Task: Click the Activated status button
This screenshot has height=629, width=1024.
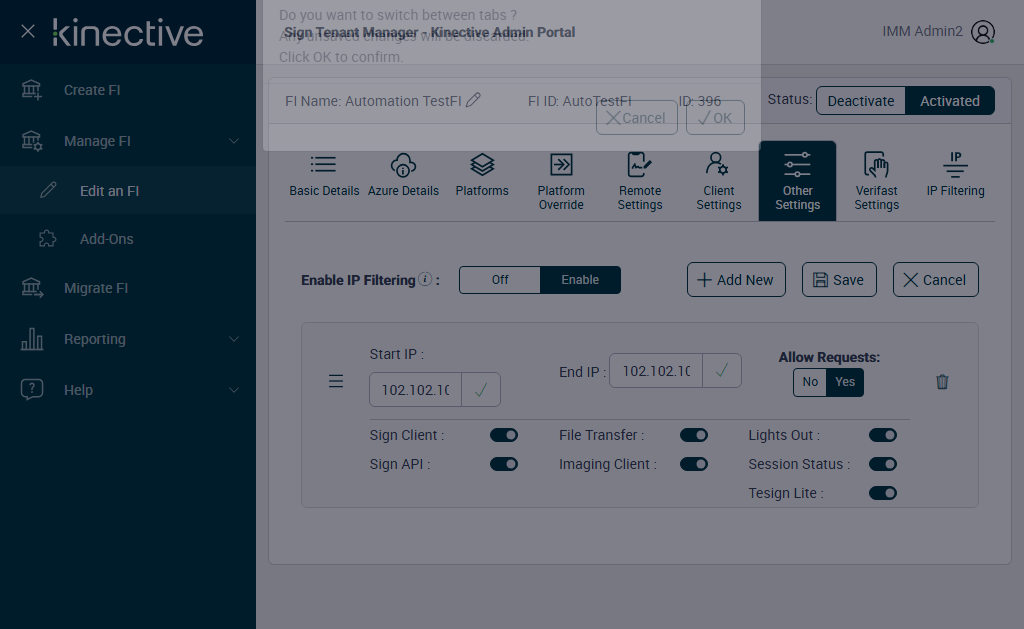Action: coord(950,101)
